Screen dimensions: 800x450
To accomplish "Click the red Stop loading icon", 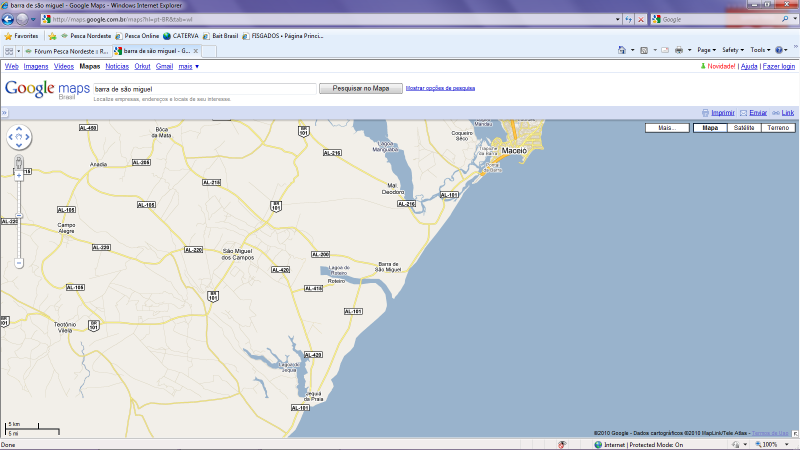I will [641, 19].
